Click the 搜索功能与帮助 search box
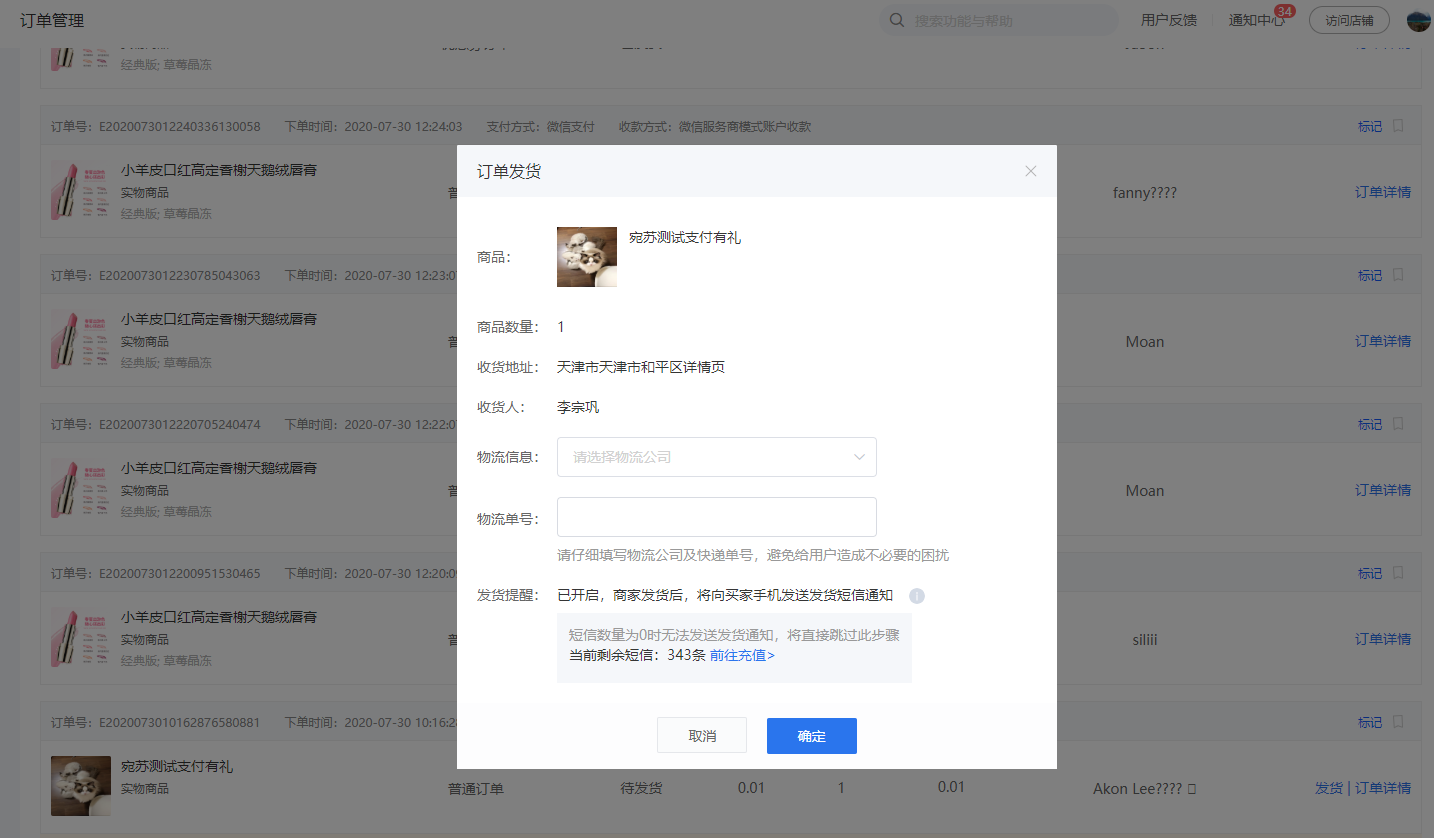The width and height of the screenshot is (1434, 838). (999, 20)
